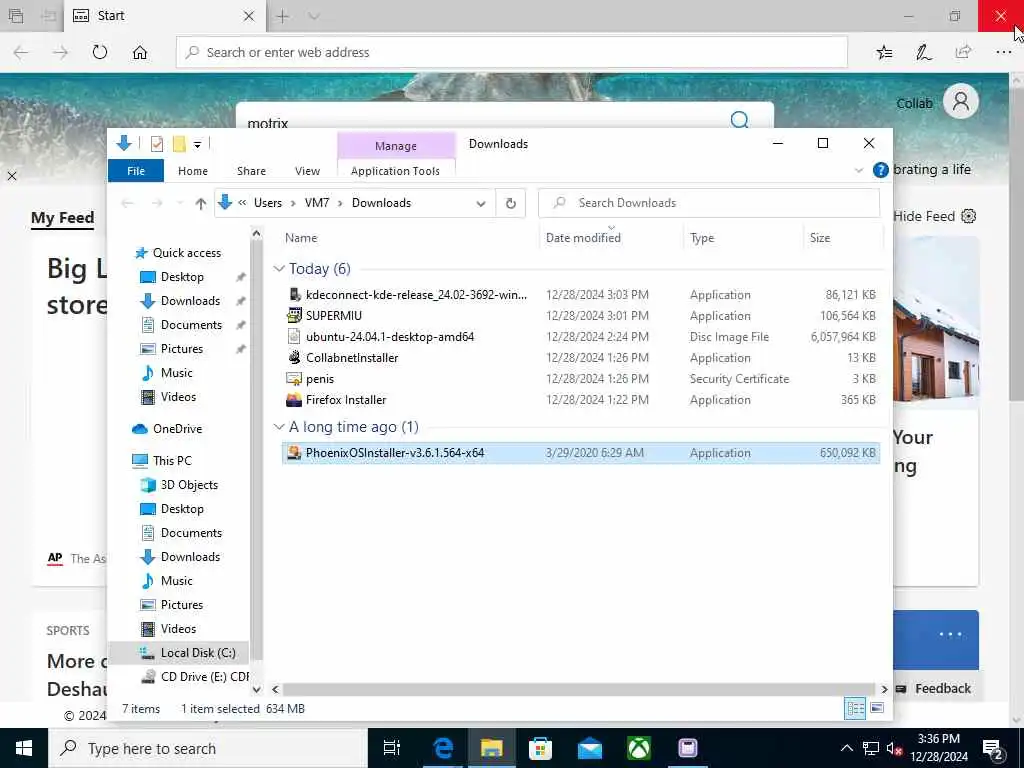The height and width of the screenshot is (768, 1024).
Task: Collapse the Today (6) group
Action: [279, 269]
